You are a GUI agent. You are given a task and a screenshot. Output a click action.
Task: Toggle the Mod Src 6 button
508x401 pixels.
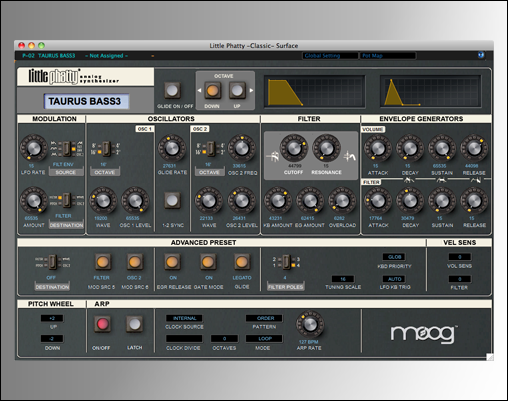[135, 262]
